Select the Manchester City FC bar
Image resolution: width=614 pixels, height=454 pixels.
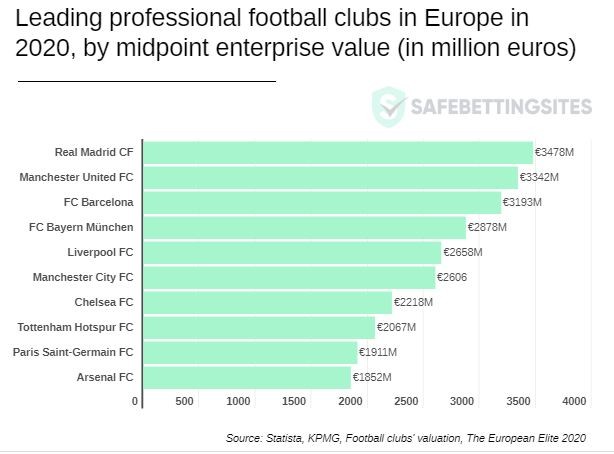(289, 277)
